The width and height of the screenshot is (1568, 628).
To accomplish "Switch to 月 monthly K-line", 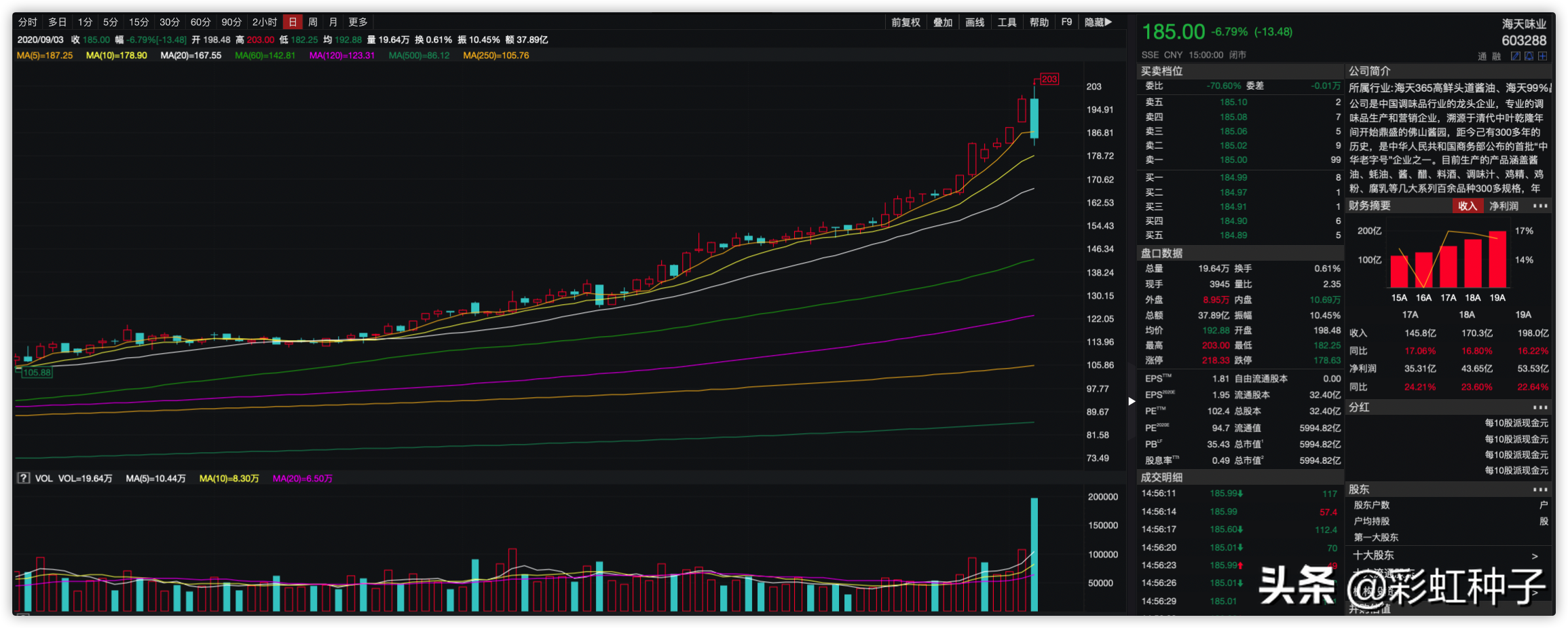I will pos(333,22).
